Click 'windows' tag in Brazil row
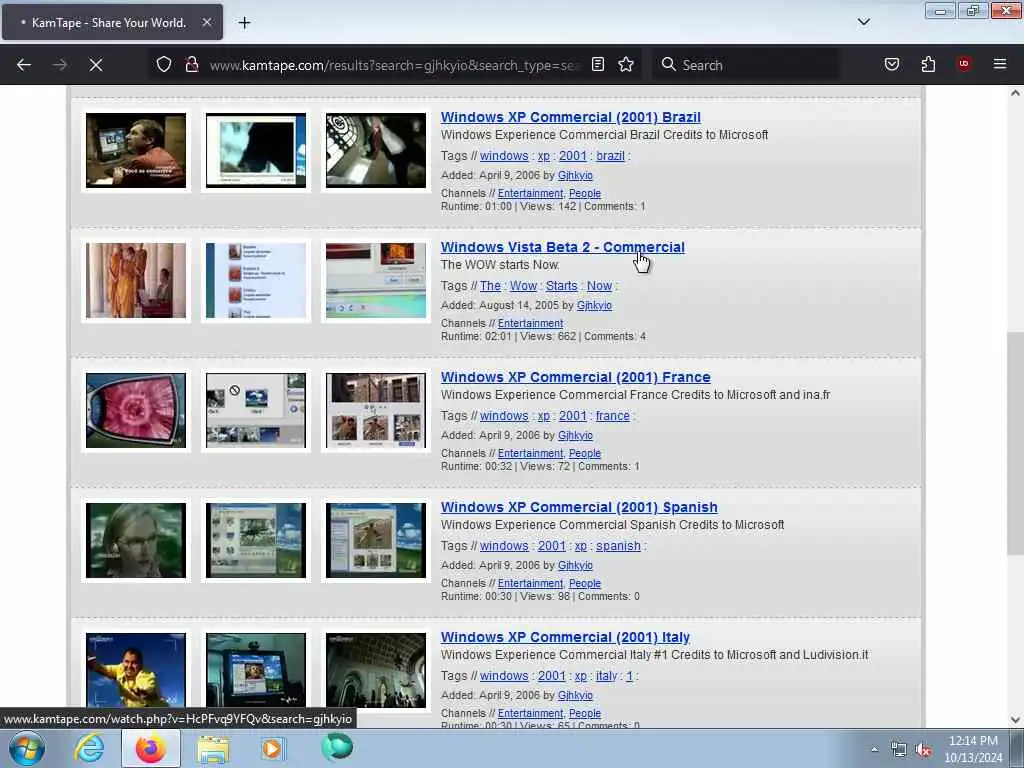This screenshot has width=1024, height=768. (504, 156)
